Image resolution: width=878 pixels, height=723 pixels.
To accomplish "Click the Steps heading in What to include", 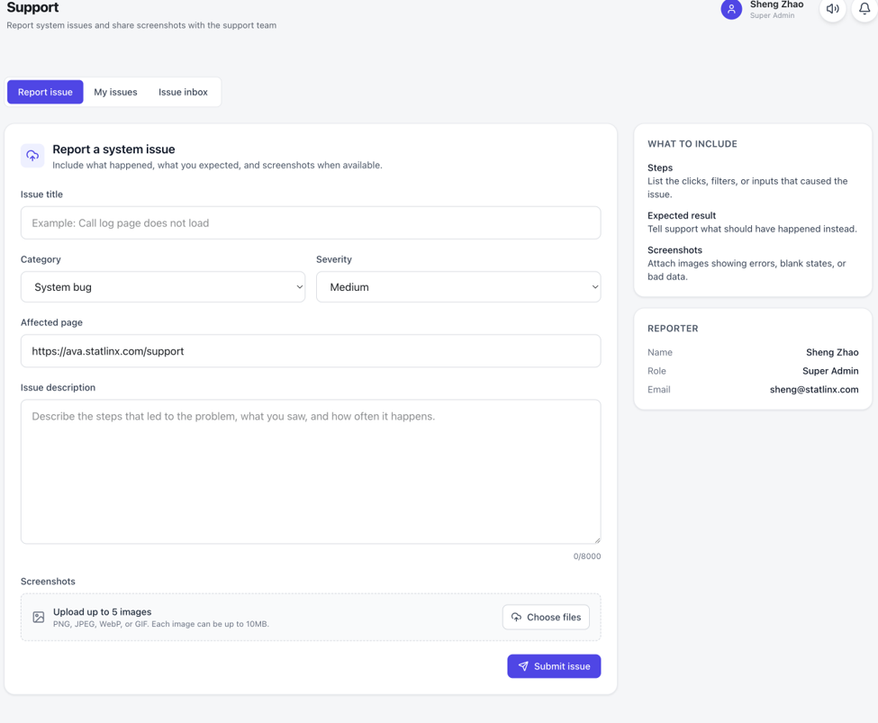I will (660, 168).
